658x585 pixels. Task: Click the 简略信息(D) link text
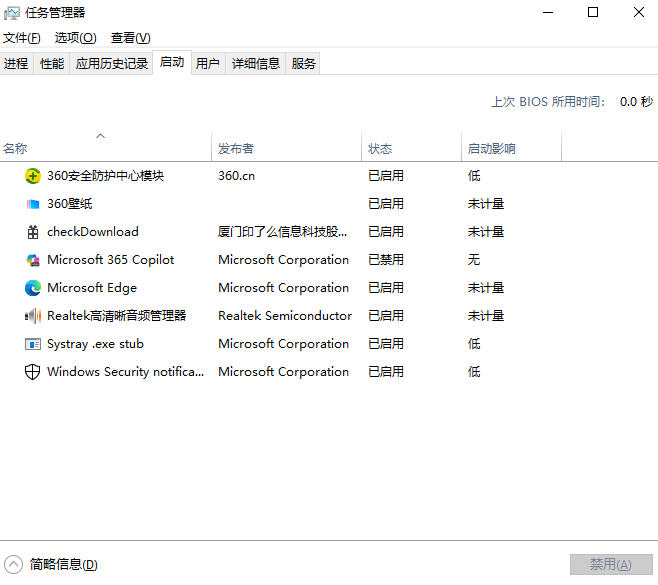[x=63, y=564]
